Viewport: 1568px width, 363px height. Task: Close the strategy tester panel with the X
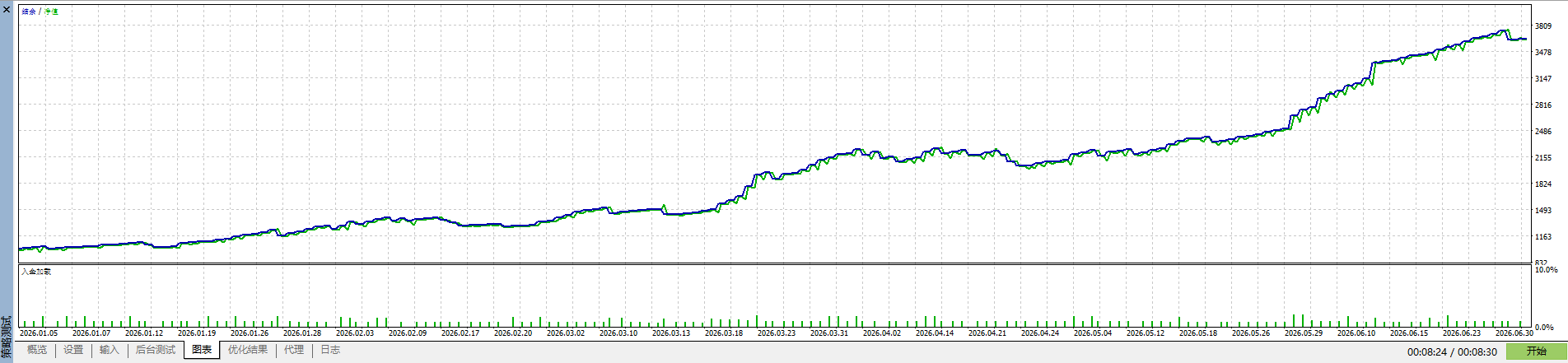pos(7,8)
